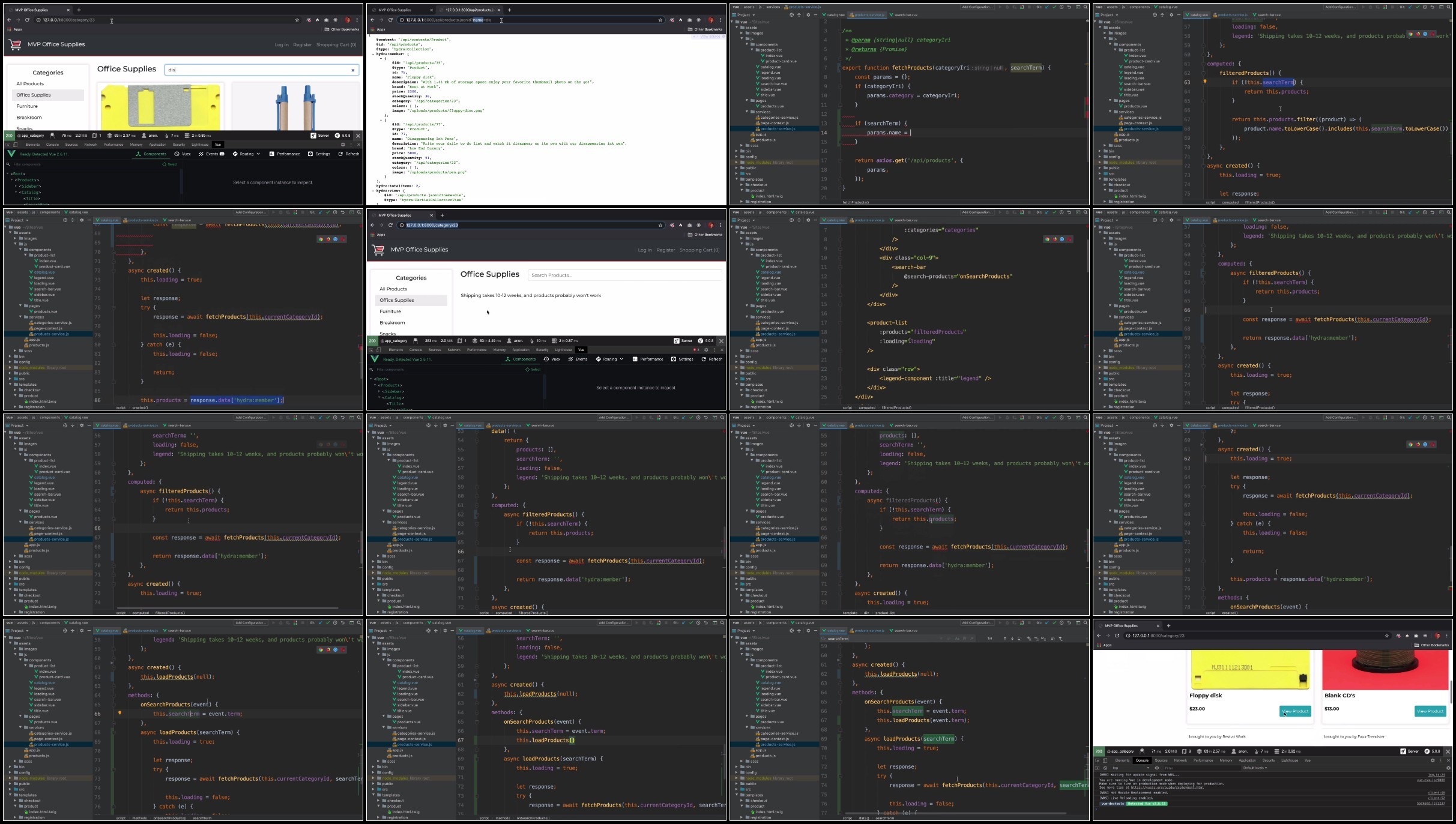Bookmark the products.jsonld page with the star

(660, 20)
